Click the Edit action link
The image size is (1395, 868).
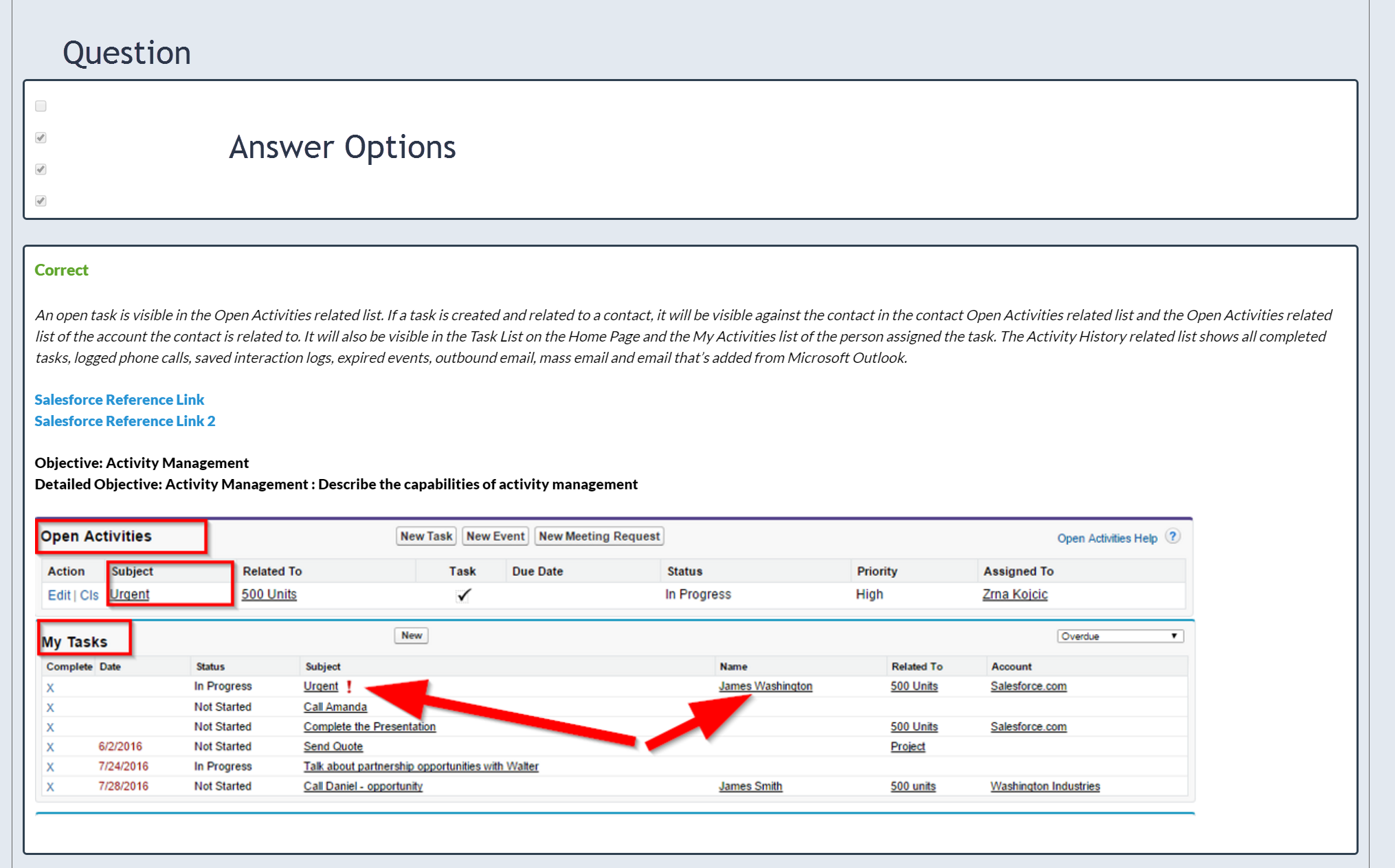pyautogui.click(x=59, y=595)
